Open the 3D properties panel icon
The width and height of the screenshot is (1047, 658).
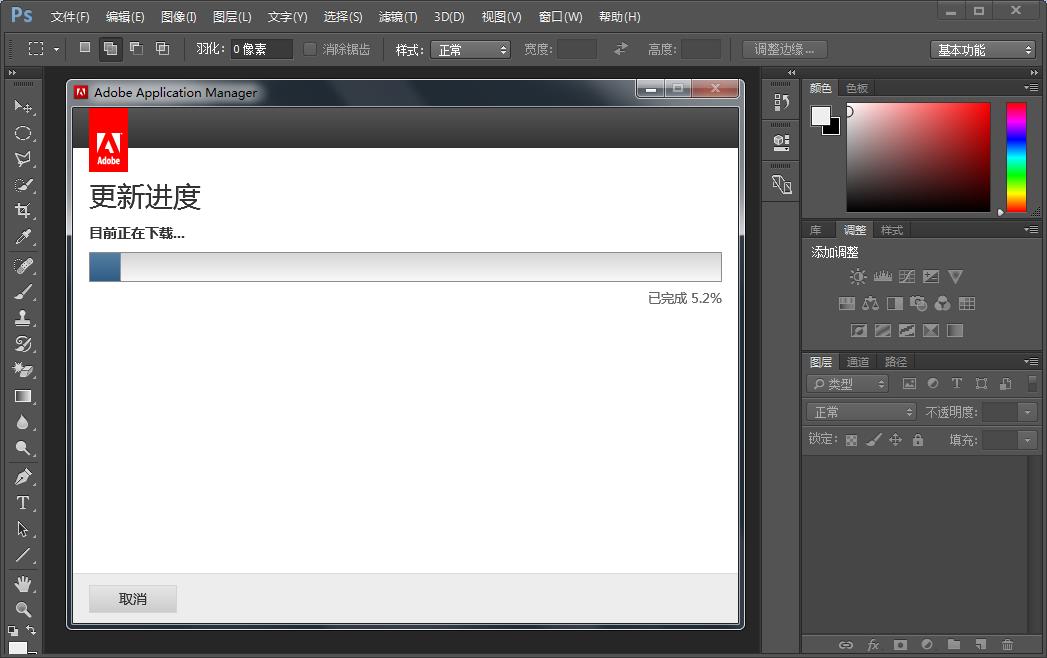coord(781,142)
